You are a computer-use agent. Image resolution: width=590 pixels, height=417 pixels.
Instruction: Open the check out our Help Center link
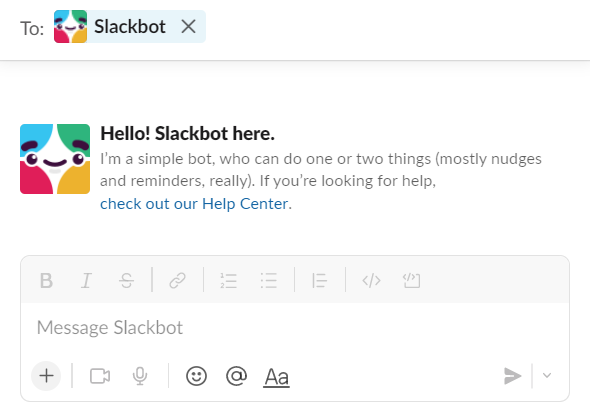pos(194,204)
